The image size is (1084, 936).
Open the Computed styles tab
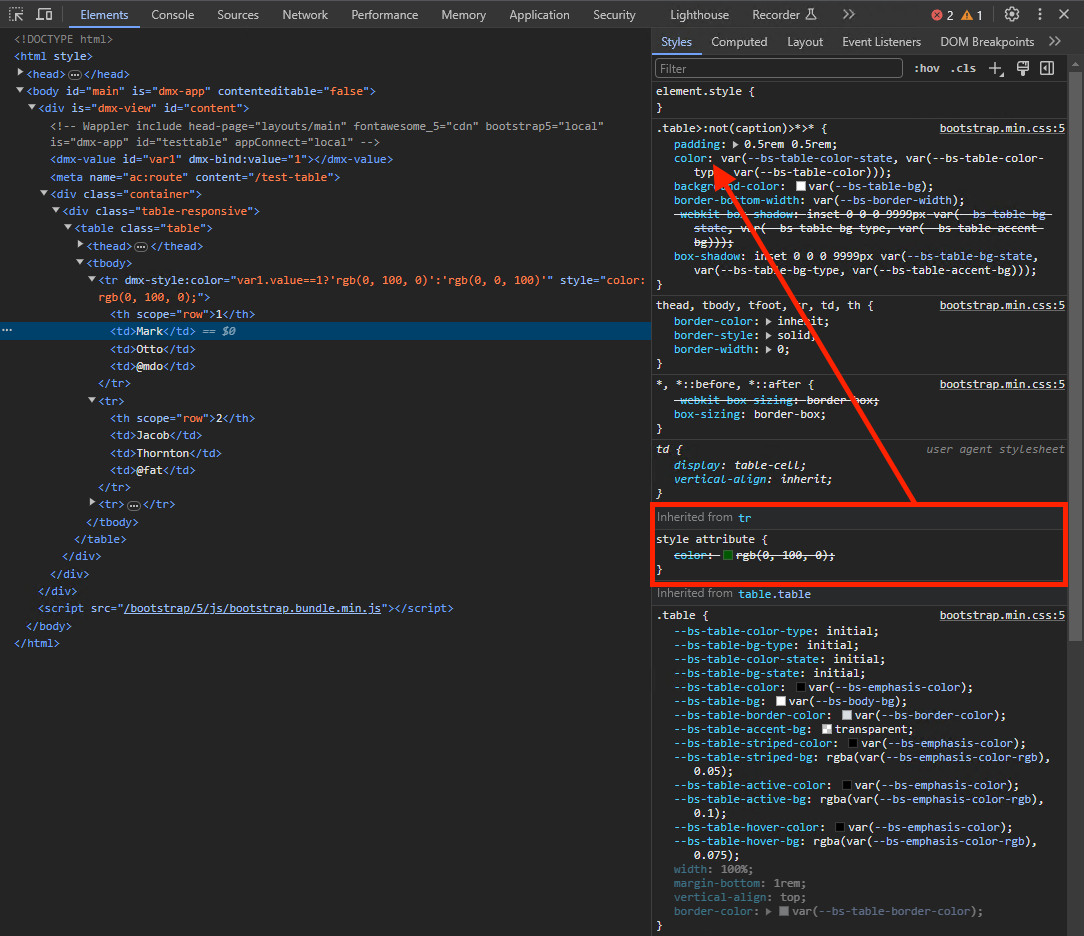pyautogui.click(x=739, y=42)
